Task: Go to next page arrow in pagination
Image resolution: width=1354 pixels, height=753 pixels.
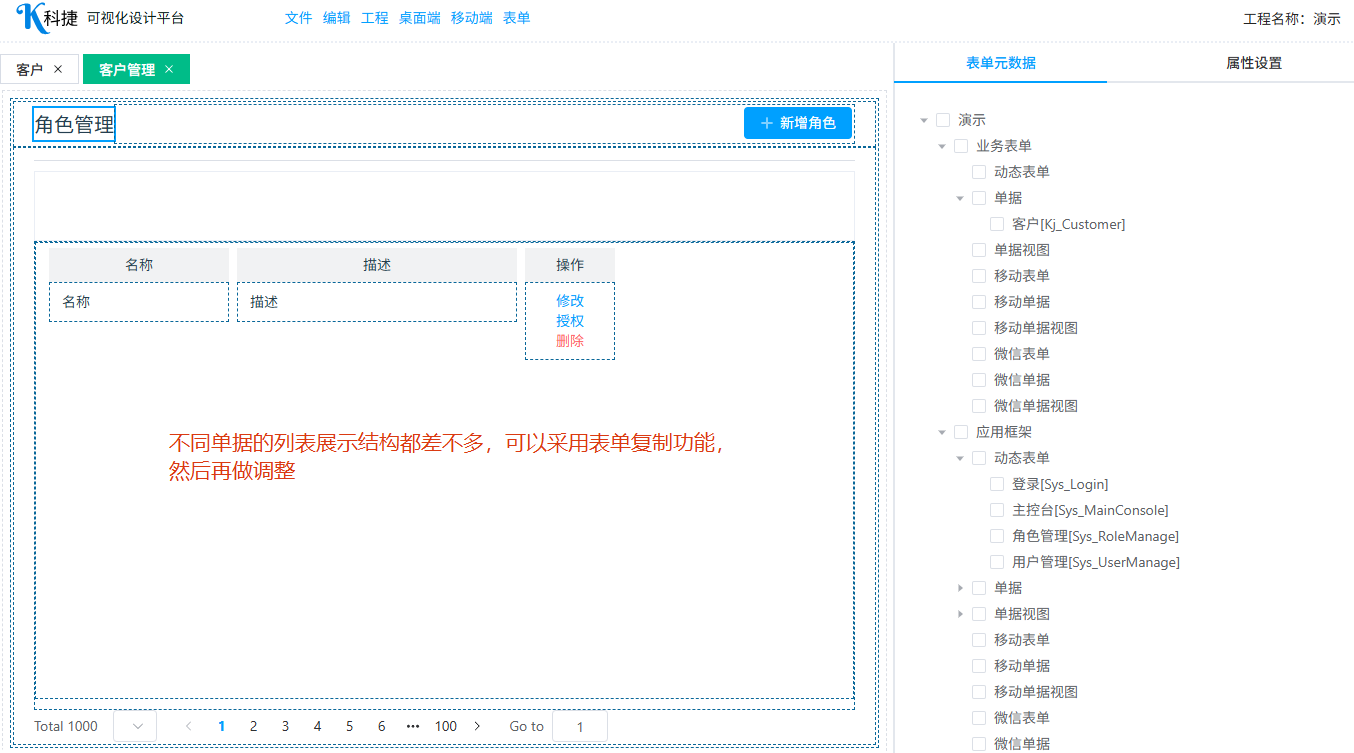Action: (x=477, y=726)
